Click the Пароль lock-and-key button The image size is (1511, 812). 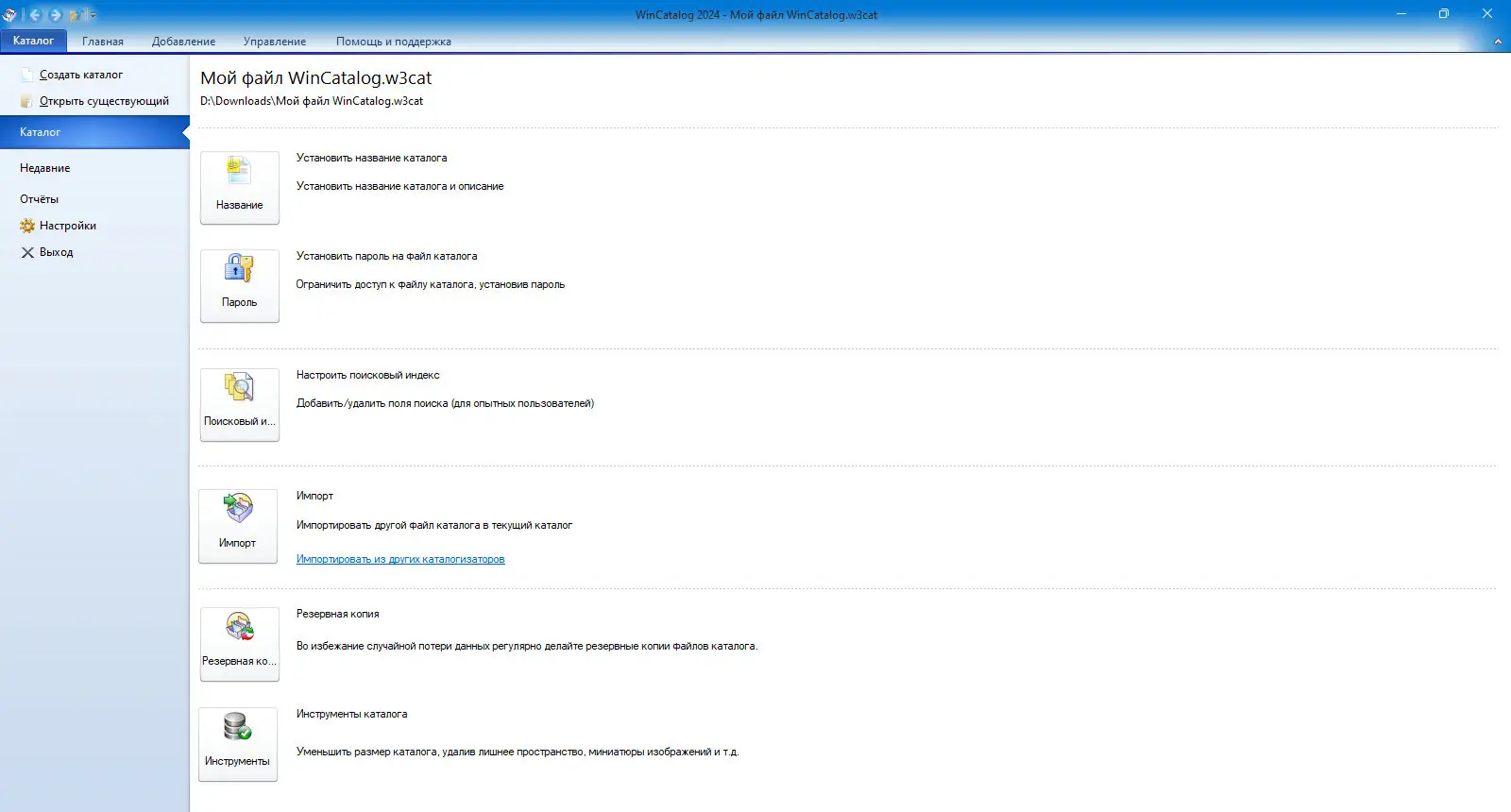click(x=240, y=286)
